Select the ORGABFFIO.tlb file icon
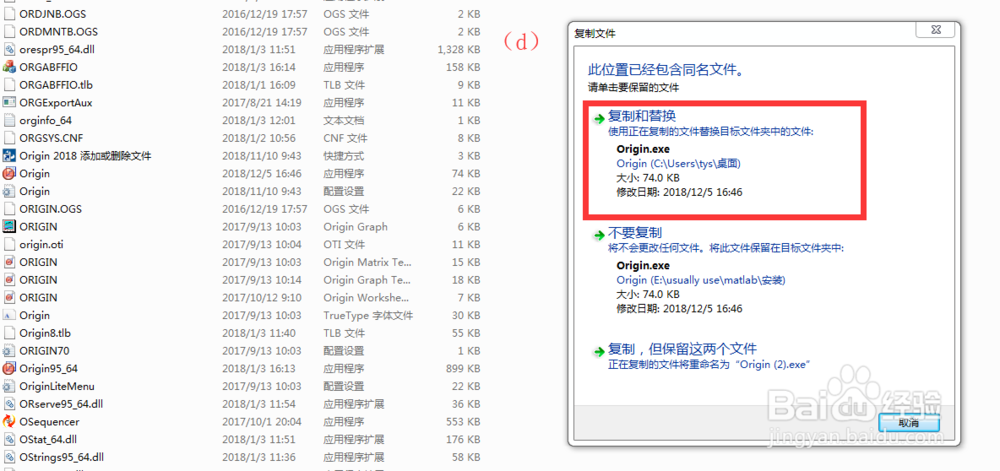The height and width of the screenshot is (471, 1000). [x=9, y=84]
